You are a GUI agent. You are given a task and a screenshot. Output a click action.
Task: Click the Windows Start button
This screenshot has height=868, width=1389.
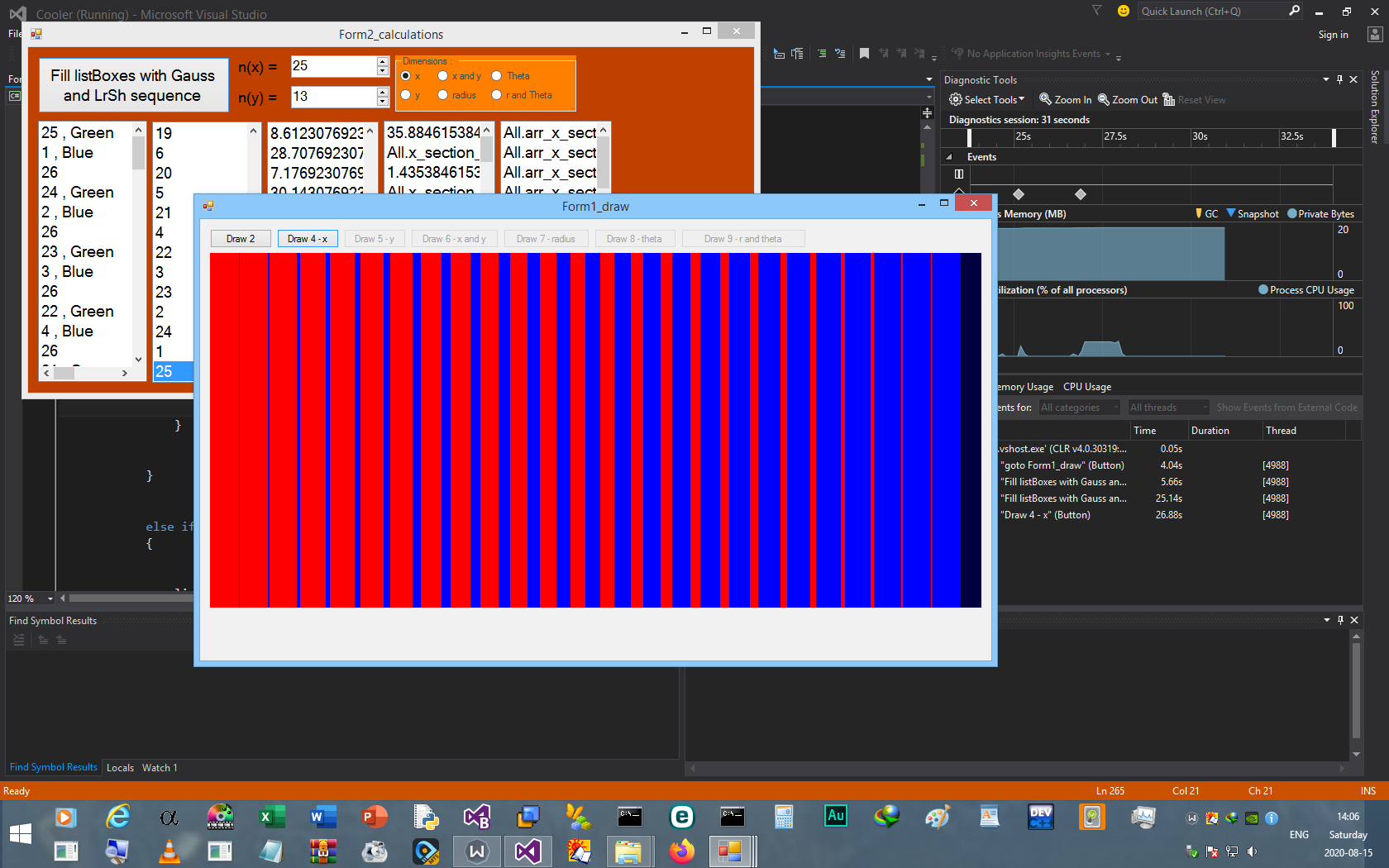coord(20,833)
